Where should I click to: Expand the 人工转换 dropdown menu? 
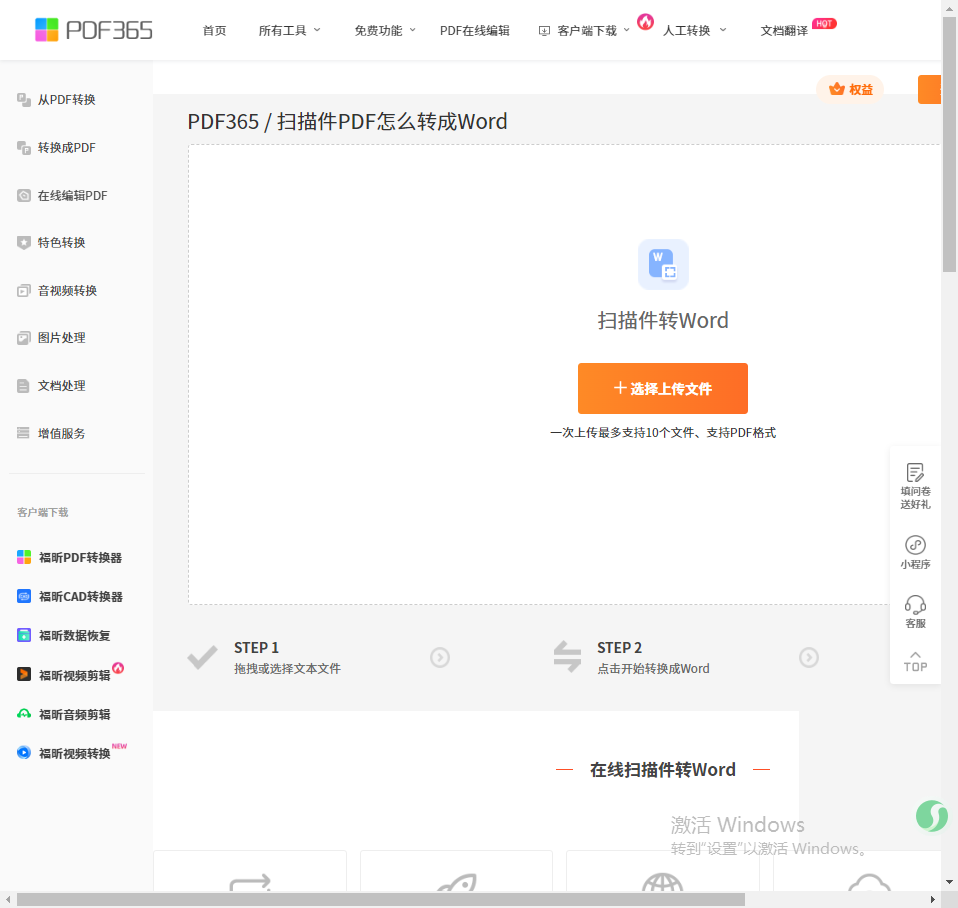(695, 31)
